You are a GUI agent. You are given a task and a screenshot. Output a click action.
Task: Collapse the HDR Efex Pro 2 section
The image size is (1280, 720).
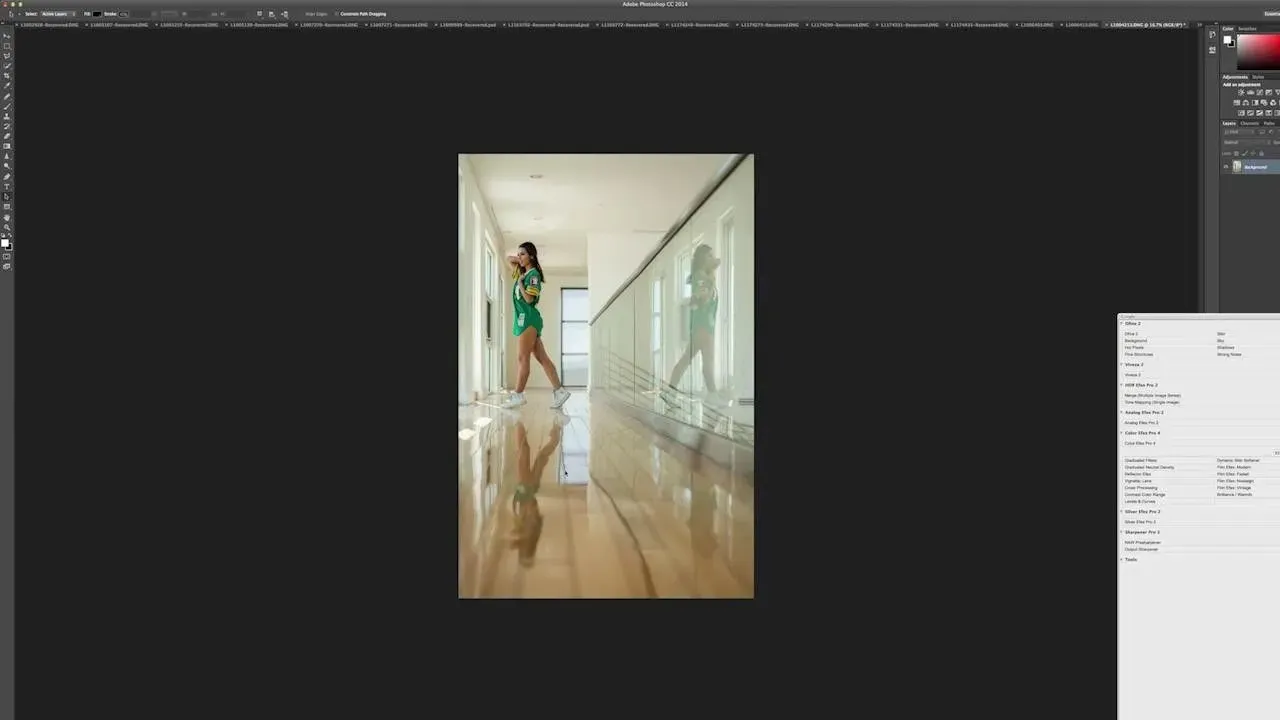(1121, 385)
